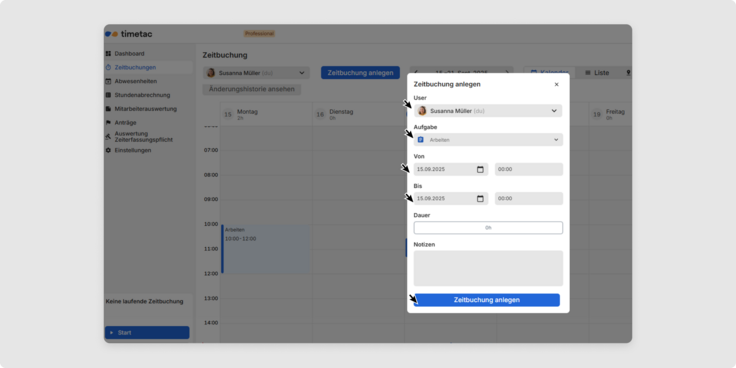Viewport: 736px width, 368px height.
Task: Expand the Aufgabe Arbeiten dropdown
Action: point(488,140)
